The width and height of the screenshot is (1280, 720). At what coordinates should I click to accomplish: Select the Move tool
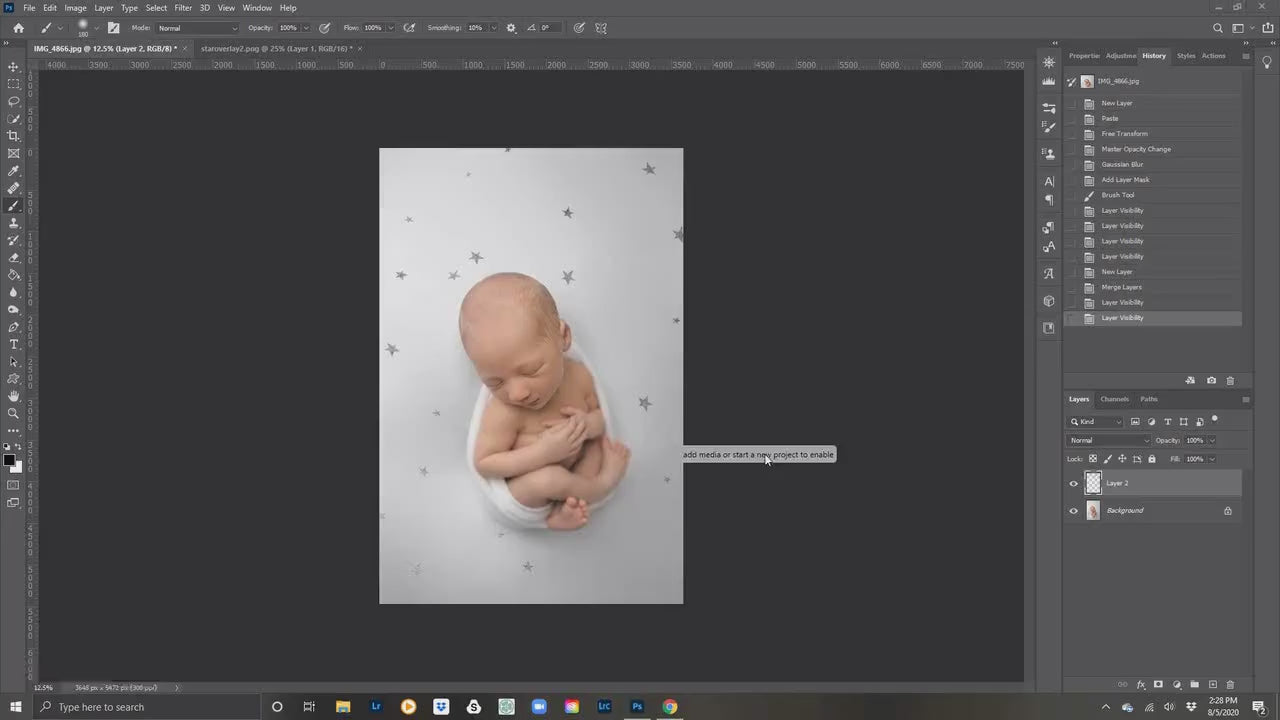tap(14, 67)
